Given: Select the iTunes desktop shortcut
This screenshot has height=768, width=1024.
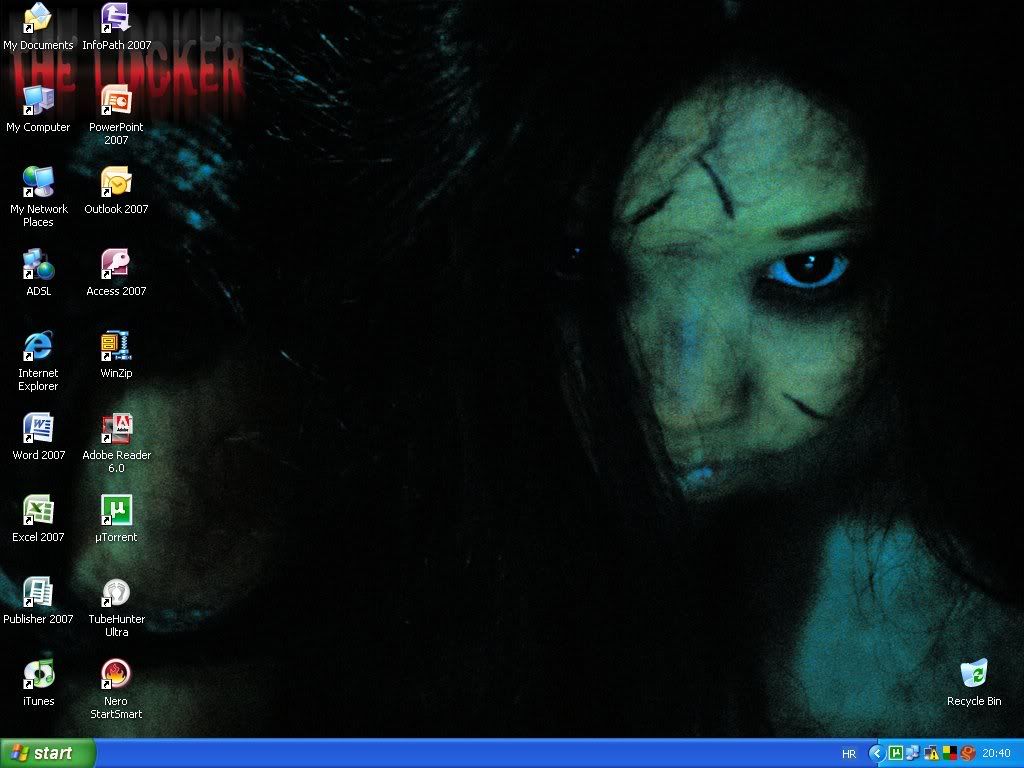Looking at the screenshot, I should pos(38,674).
